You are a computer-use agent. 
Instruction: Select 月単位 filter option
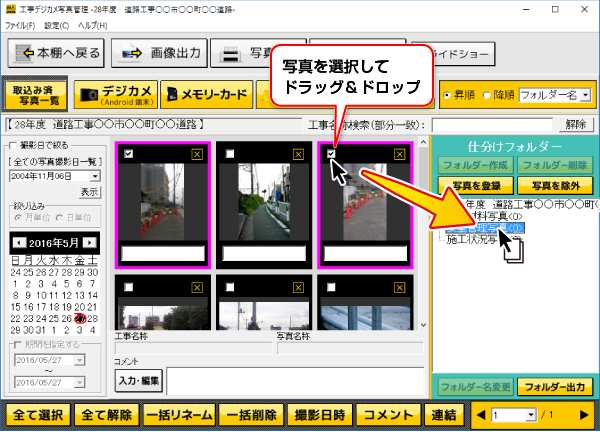[18, 218]
